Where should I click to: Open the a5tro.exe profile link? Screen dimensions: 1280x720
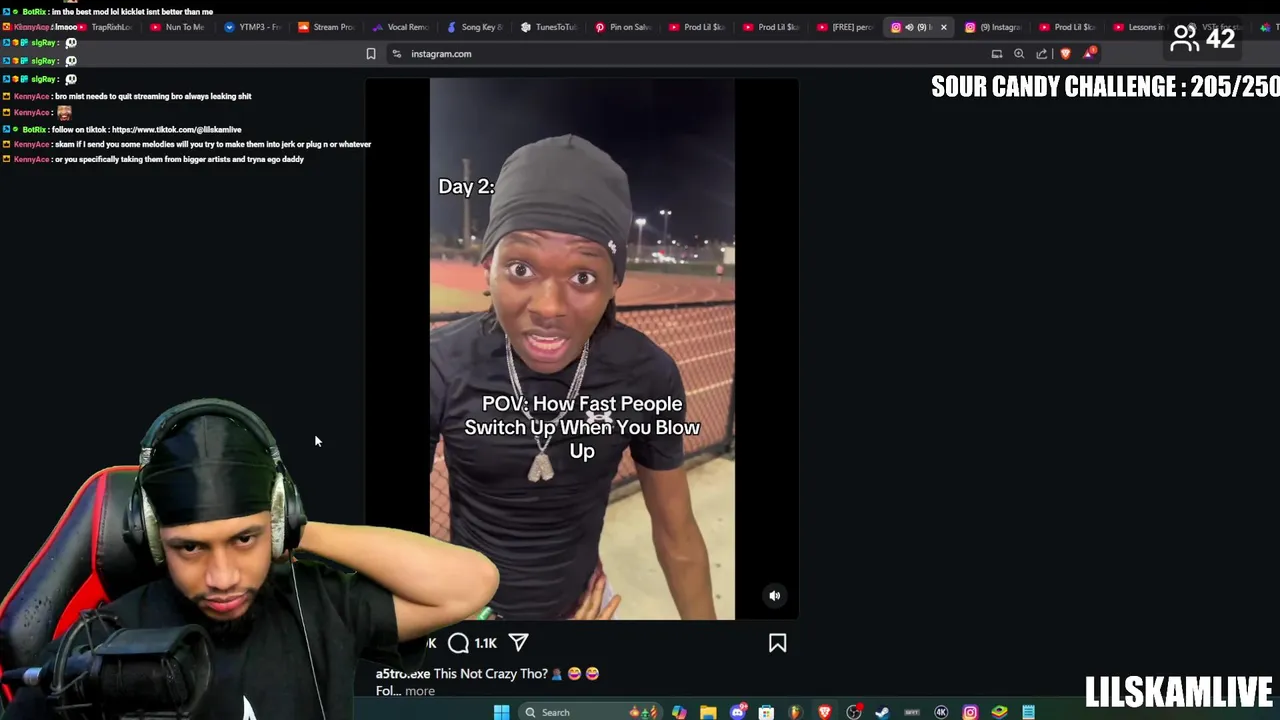coord(403,673)
